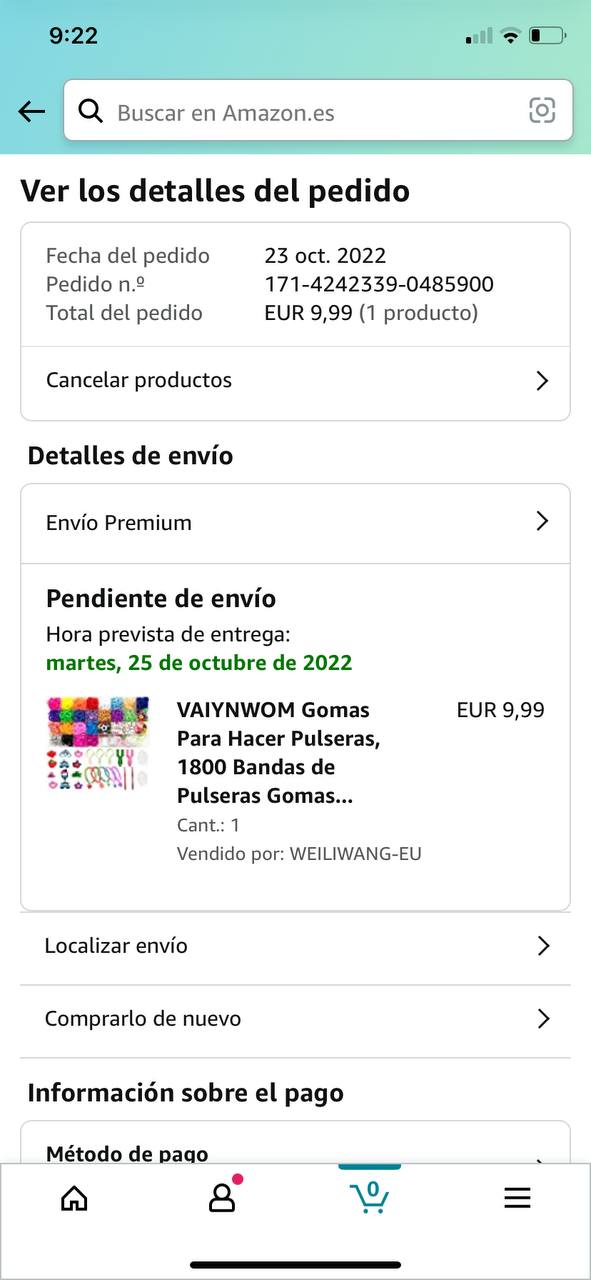Image resolution: width=591 pixels, height=1280 pixels.
Task: Tap the Wi-Fi status icon
Action: click(x=511, y=36)
